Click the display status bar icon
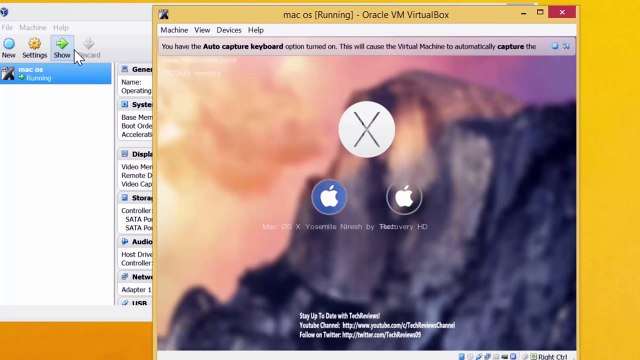This screenshot has height=360, width=640. click(x=504, y=357)
